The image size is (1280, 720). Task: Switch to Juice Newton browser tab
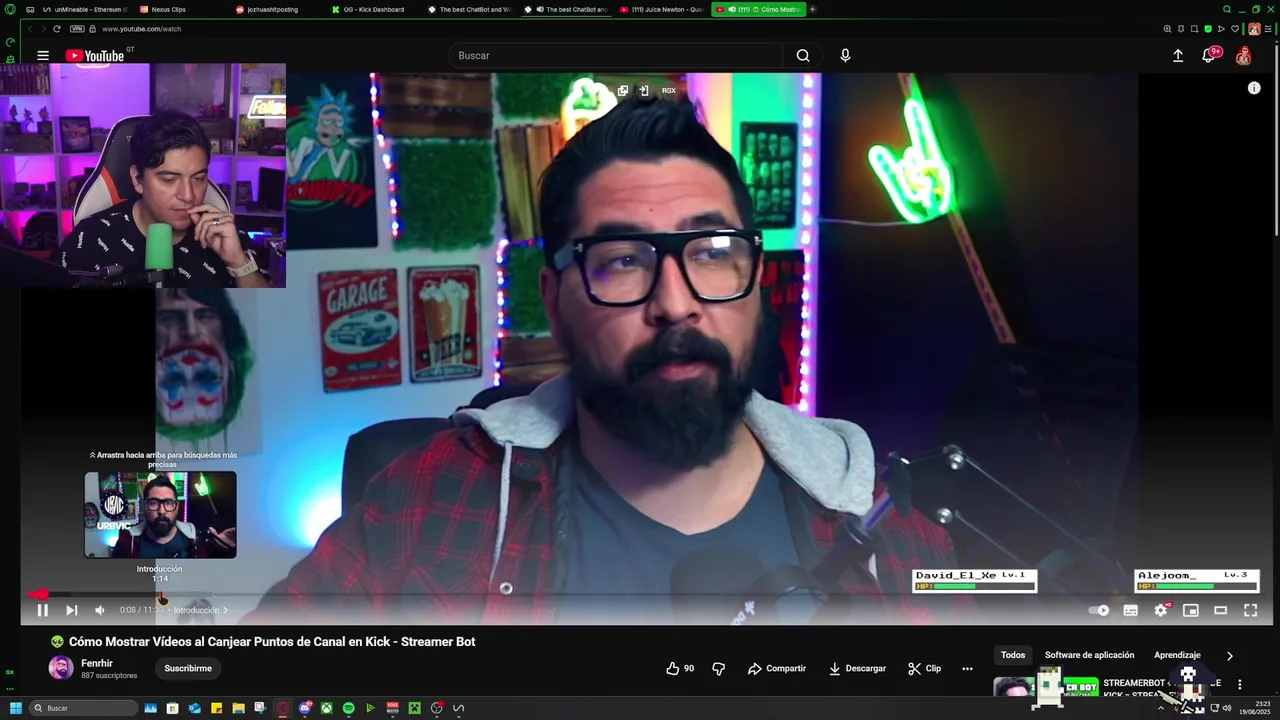[x=662, y=9]
